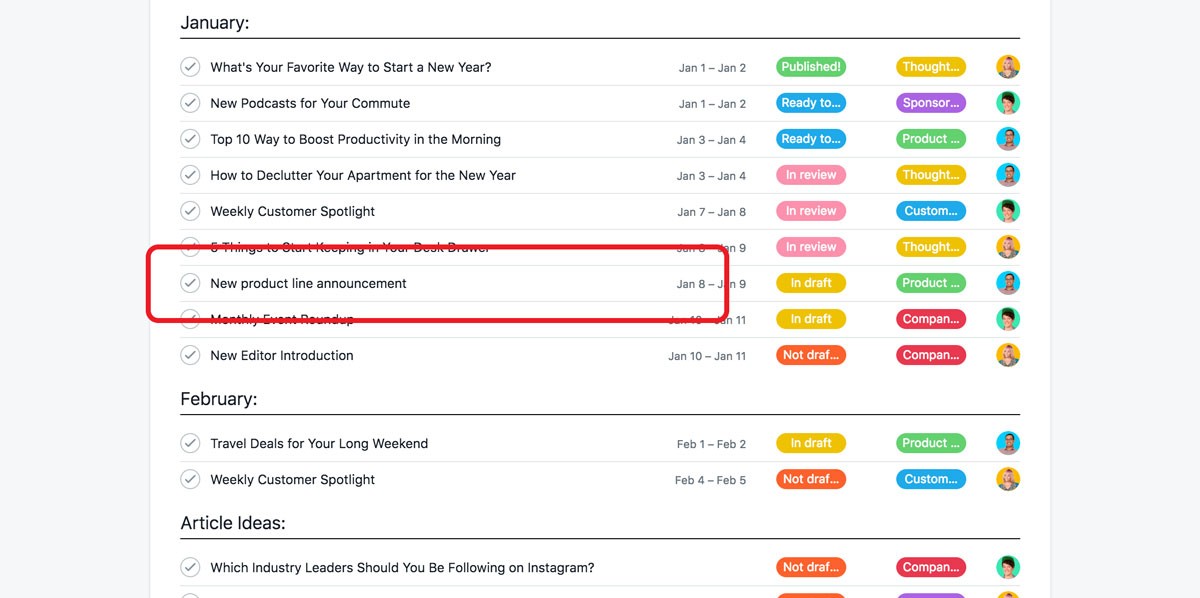
Task: Check off "New Editor Introduction" task circle
Action: pyautogui.click(x=190, y=355)
